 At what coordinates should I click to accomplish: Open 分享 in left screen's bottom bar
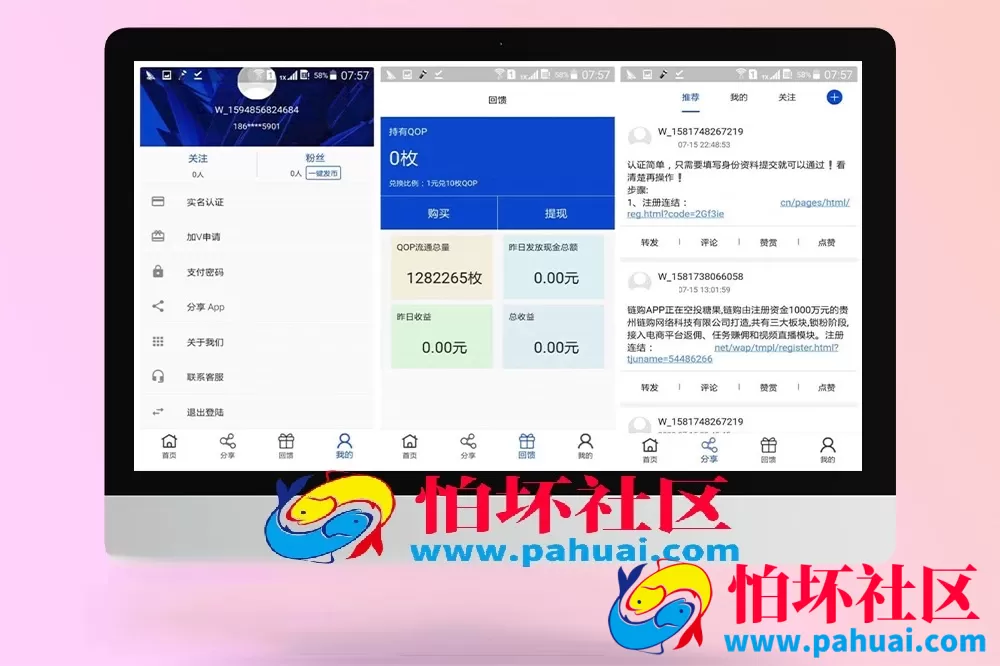pos(228,446)
